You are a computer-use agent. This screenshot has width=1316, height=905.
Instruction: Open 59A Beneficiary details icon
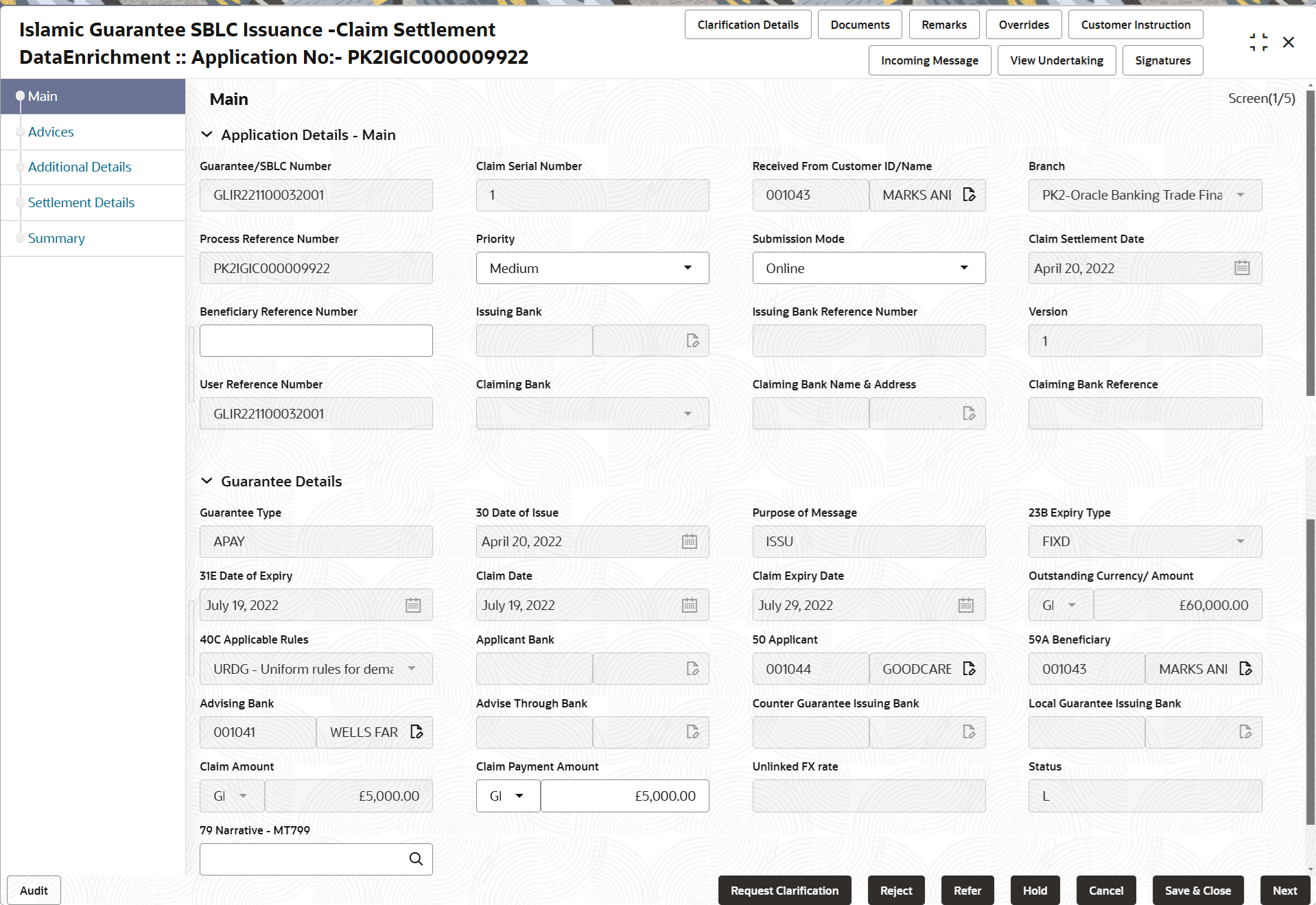1245,669
